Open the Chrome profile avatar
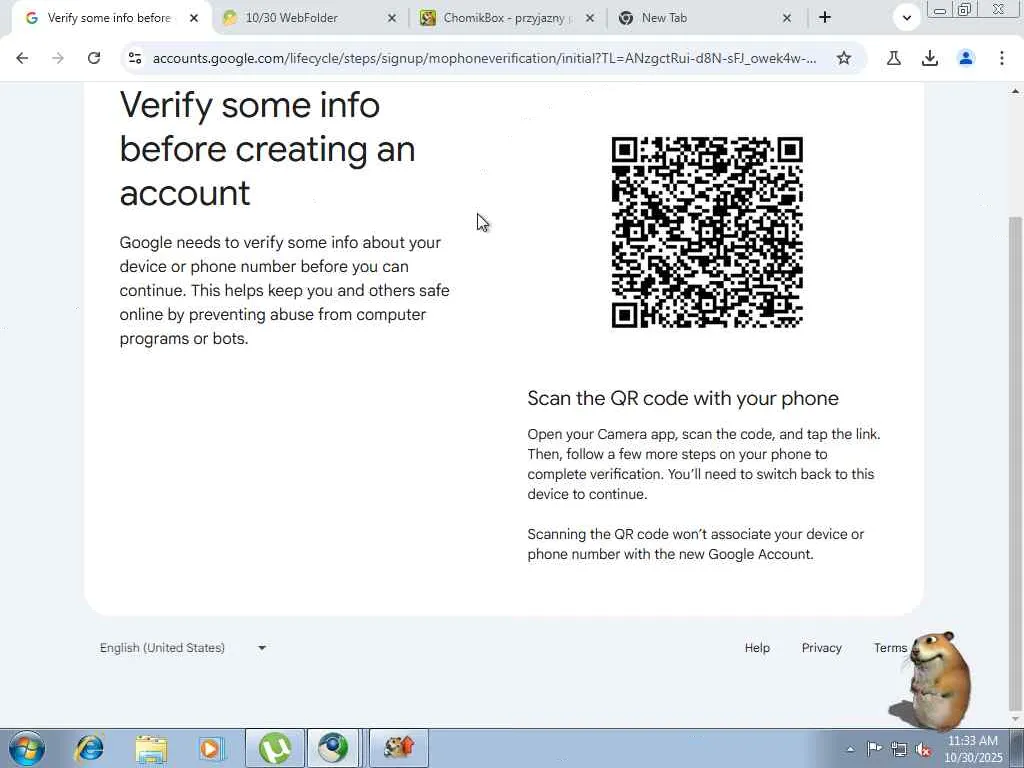The width and height of the screenshot is (1024, 768). click(966, 58)
